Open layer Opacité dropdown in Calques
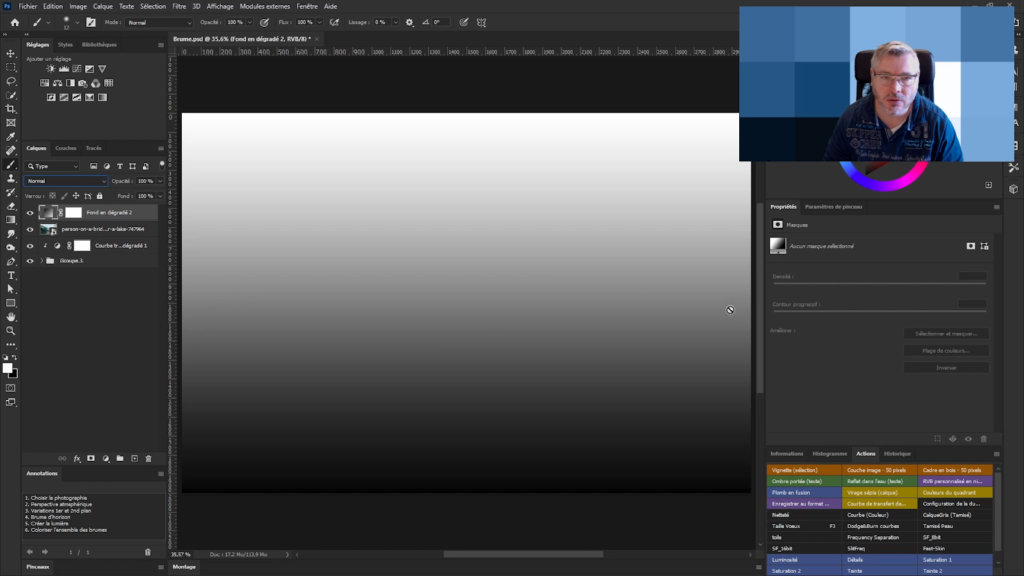The image size is (1024, 576). coord(160,181)
